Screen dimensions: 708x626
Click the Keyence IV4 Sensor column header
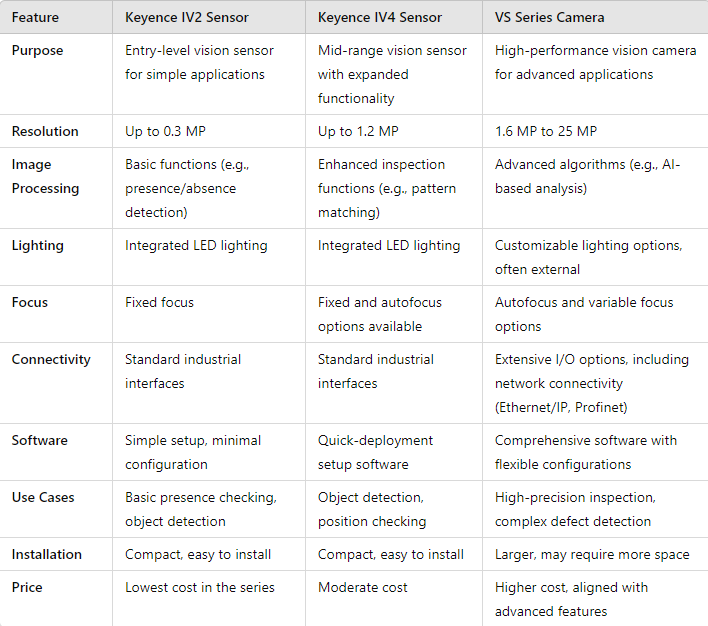tap(379, 17)
